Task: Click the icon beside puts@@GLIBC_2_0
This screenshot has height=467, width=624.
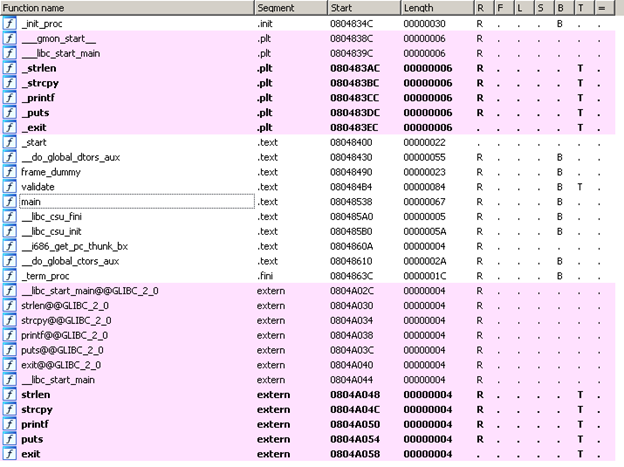Action: click(9, 351)
